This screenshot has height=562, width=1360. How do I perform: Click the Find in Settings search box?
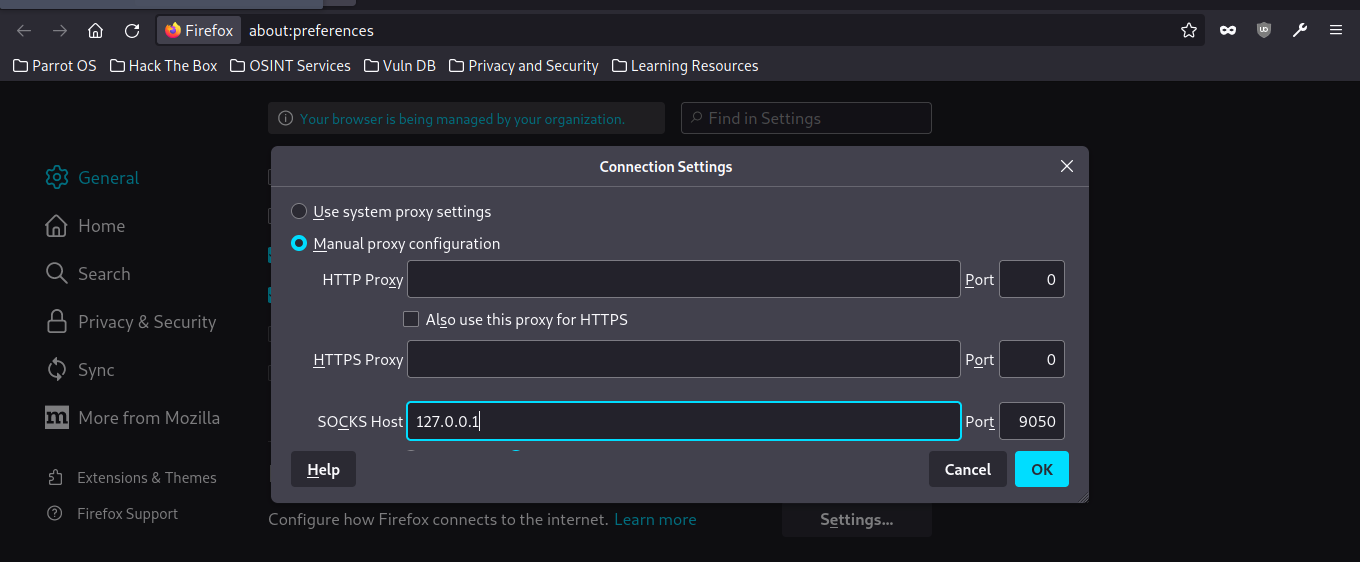coord(806,118)
